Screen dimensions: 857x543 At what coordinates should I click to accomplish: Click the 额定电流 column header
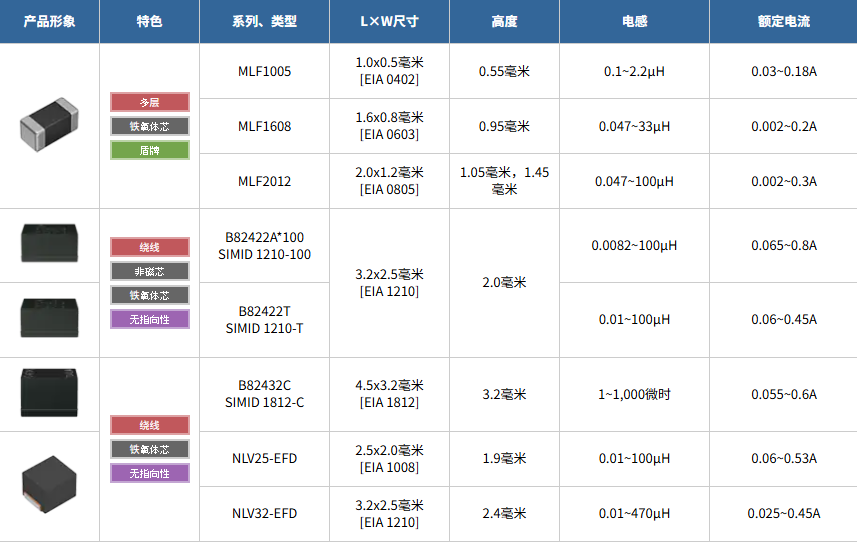pyautogui.click(x=784, y=21)
